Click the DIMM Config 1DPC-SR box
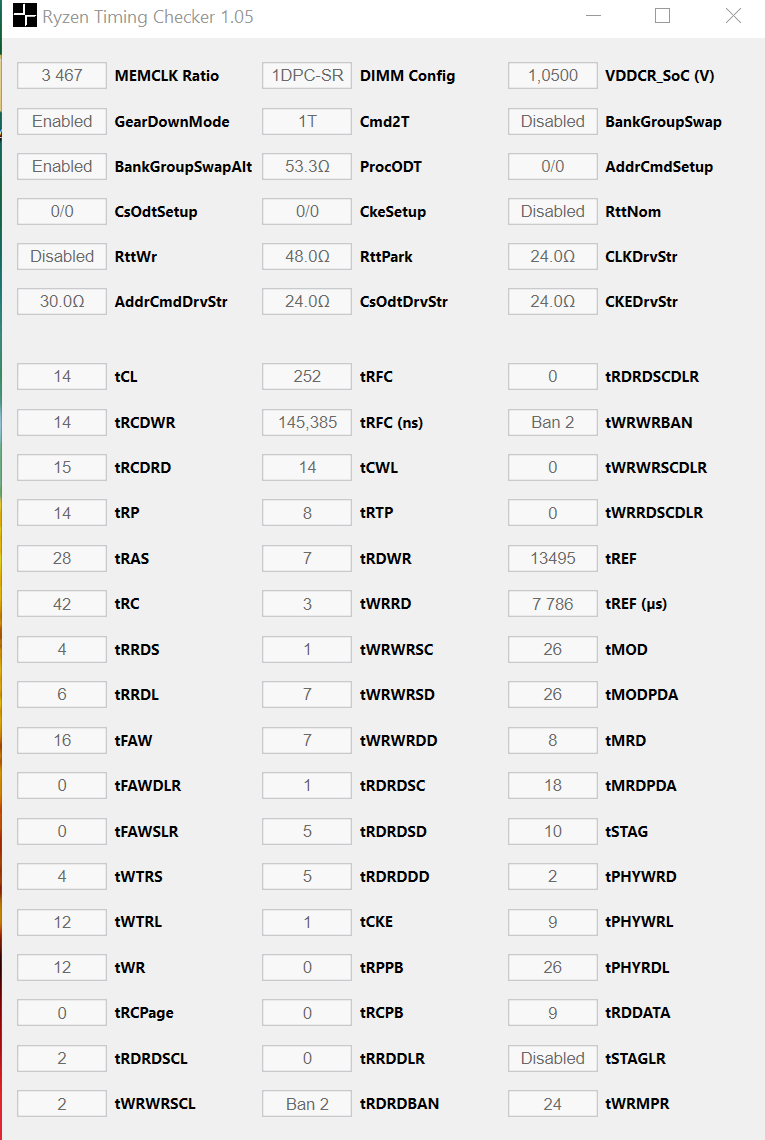This screenshot has height=1140, width=765. (x=307, y=76)
